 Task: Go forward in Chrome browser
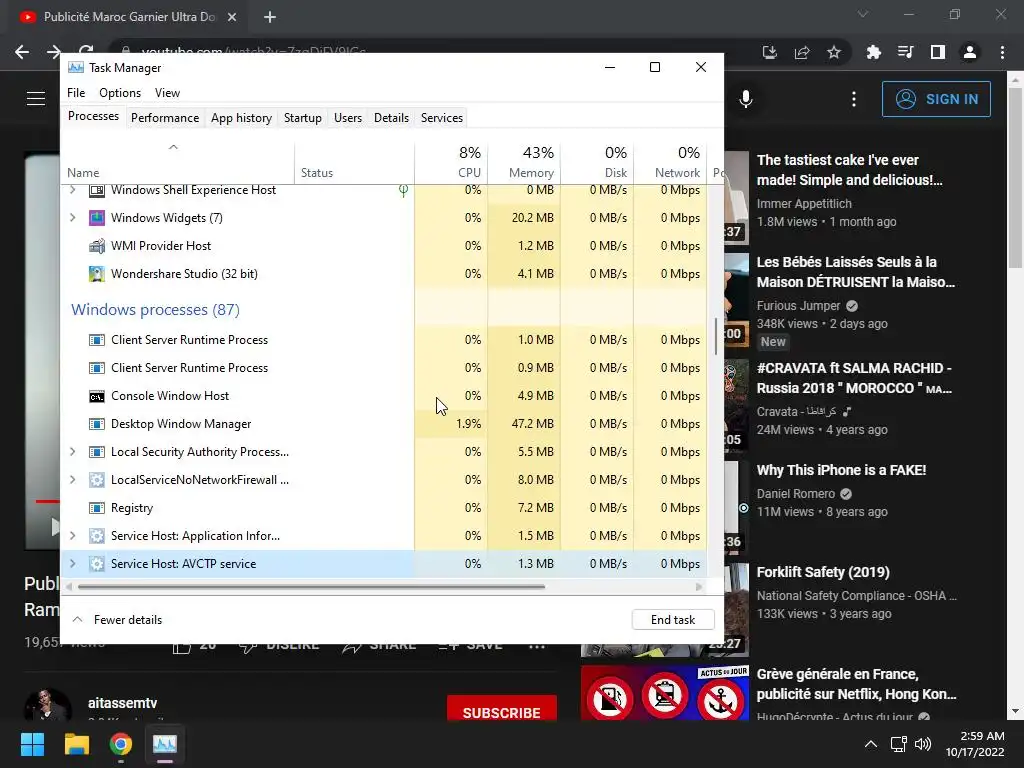54,52
